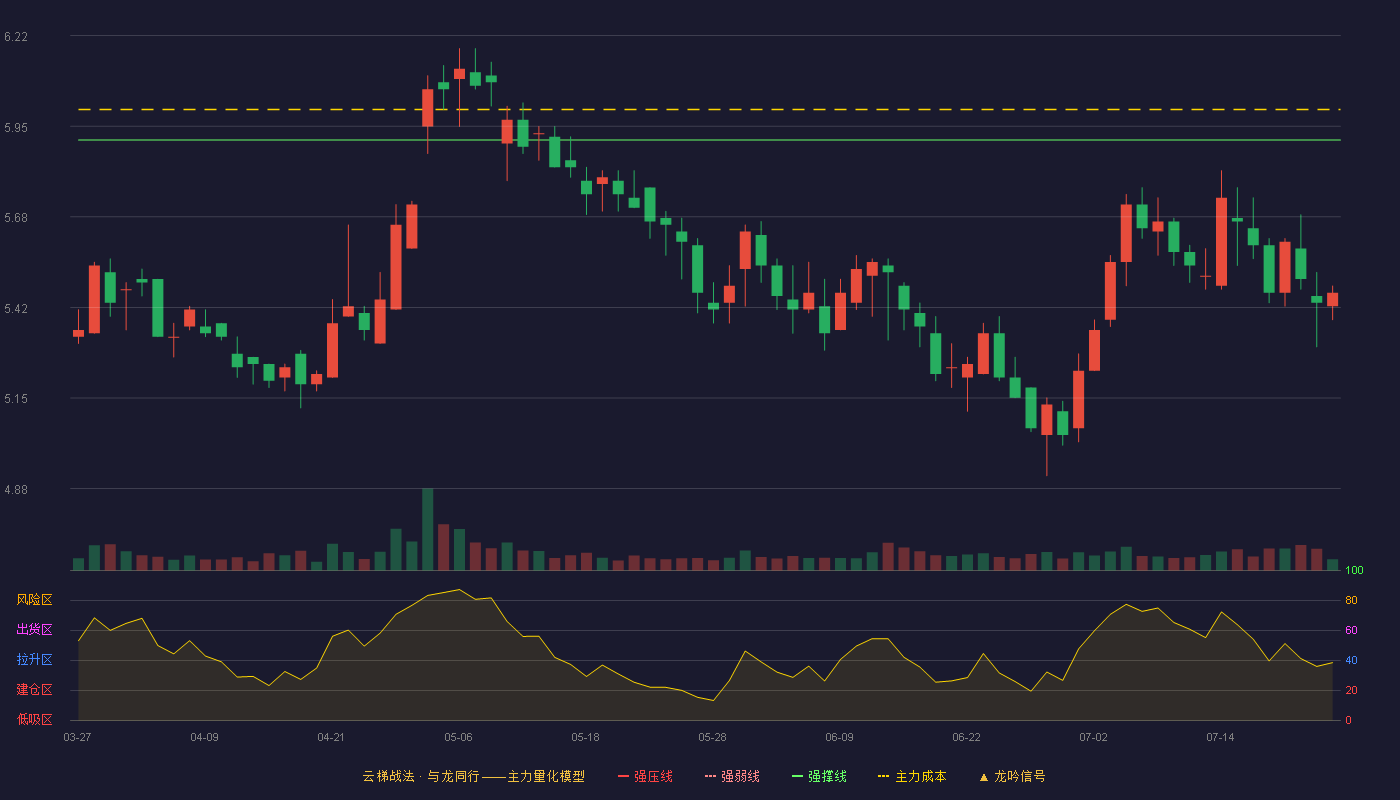1400x800 pixels.
Task: Click the 06-22 date label
Action: pos(966,737)
